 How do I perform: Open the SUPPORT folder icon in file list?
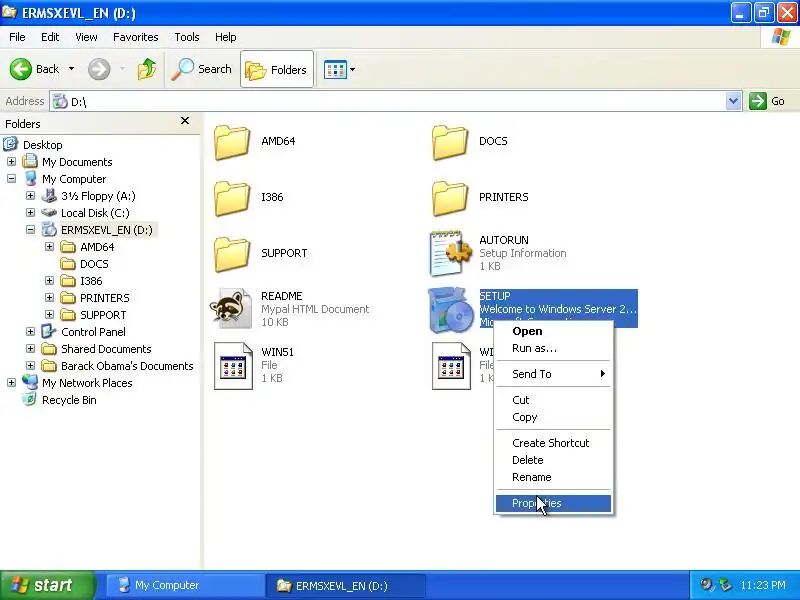point(232,254)
